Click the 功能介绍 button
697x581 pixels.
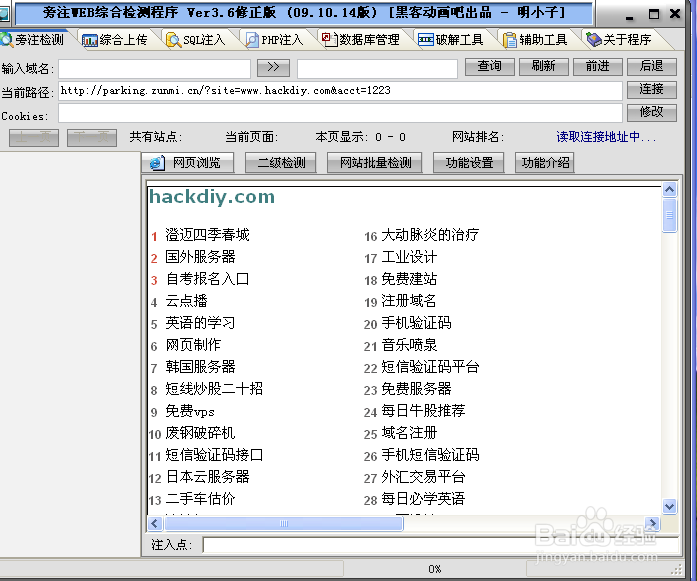click(x=545, y=163)
